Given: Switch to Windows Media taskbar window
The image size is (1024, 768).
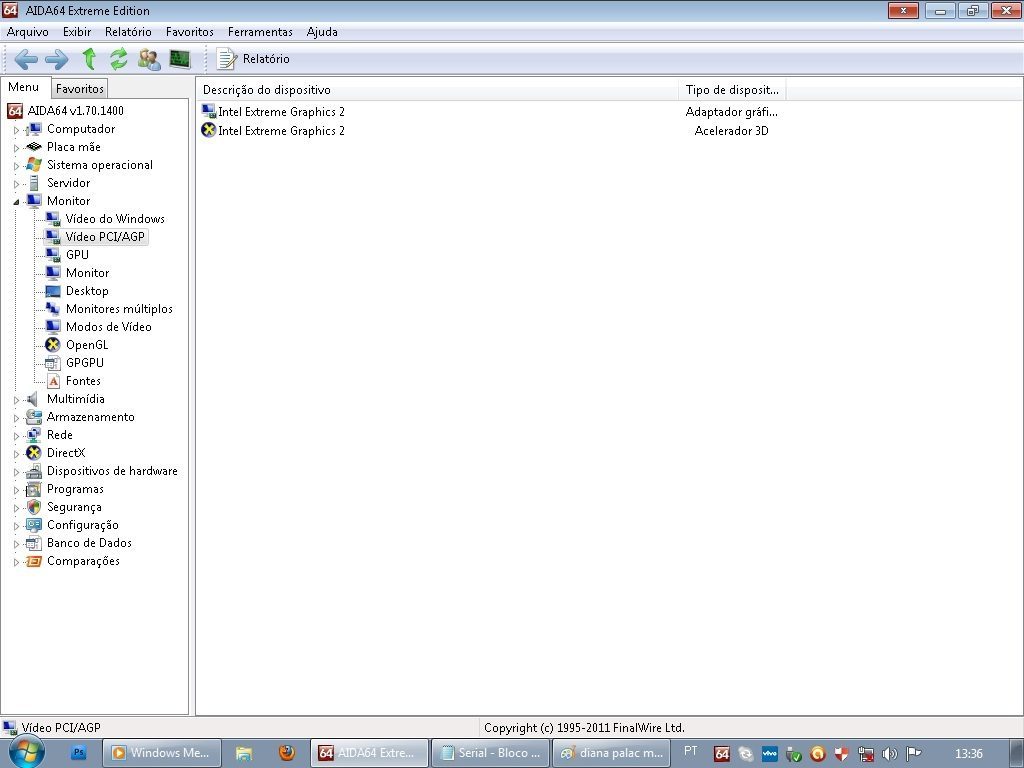Looking at the screenshot, I should [x=162, y=753].
